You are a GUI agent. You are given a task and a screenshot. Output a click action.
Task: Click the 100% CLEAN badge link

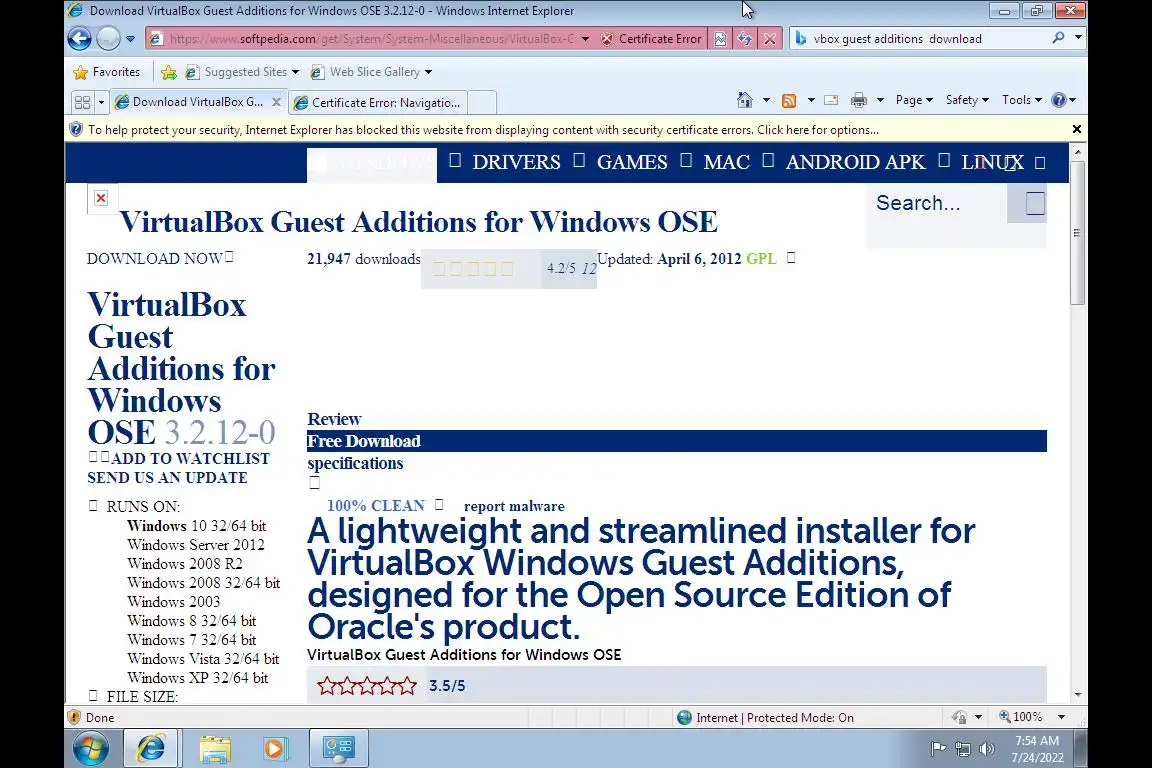pos(375,506)
